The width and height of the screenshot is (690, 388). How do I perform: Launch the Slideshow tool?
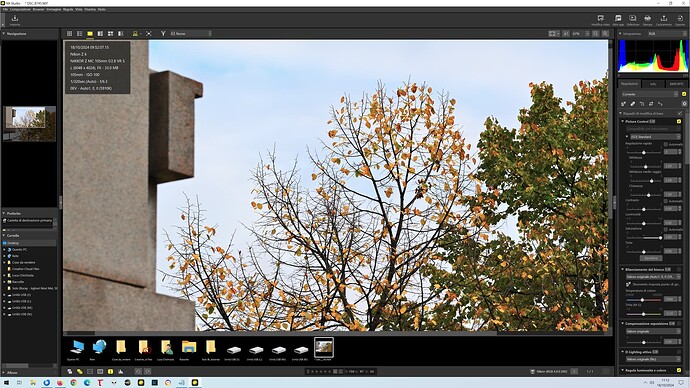632,18
